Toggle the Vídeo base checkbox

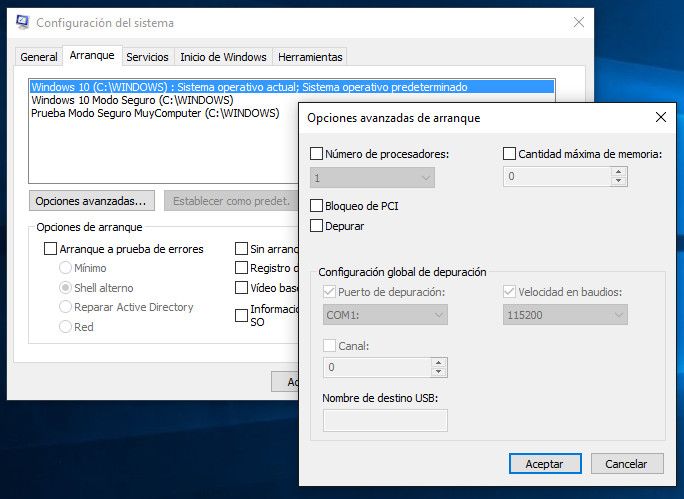(241, 287)
